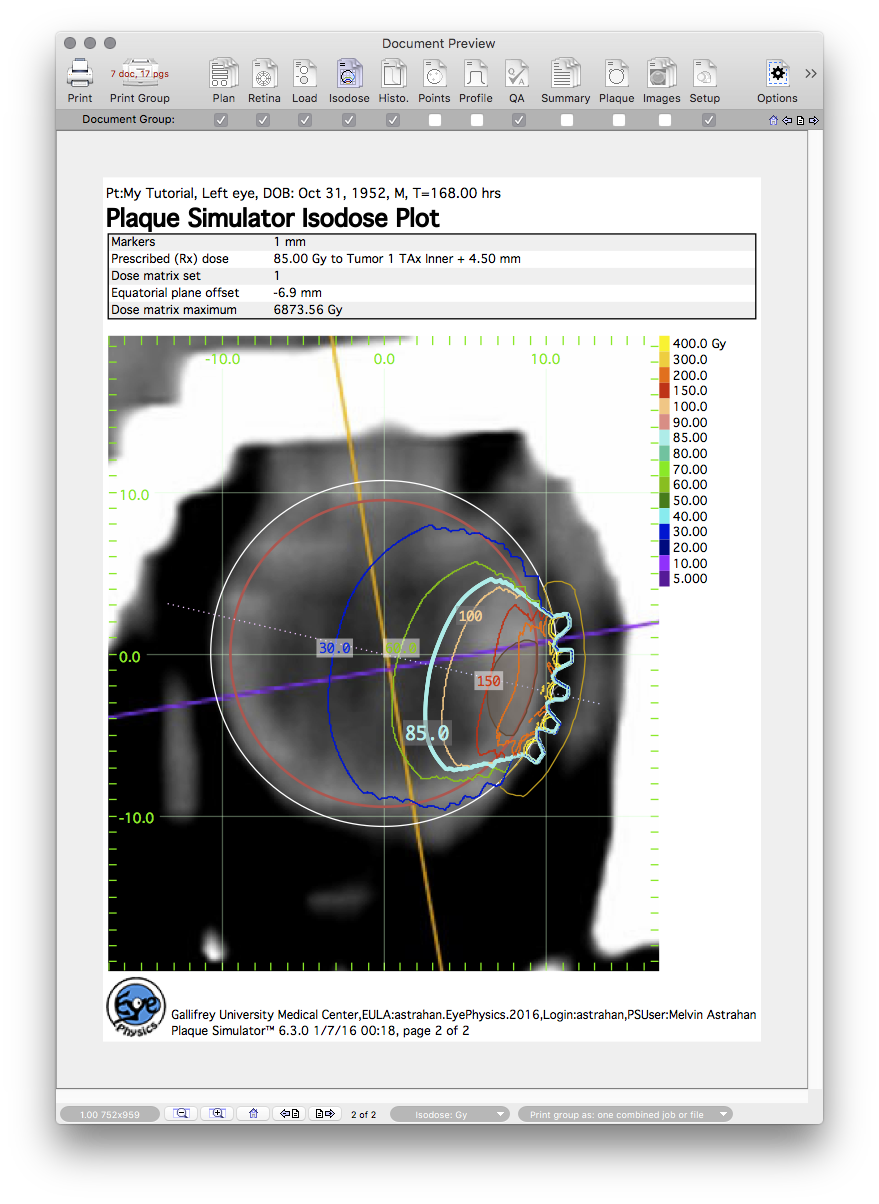
Task: Toggle Histo. in the document group
Action: (394, 120)
